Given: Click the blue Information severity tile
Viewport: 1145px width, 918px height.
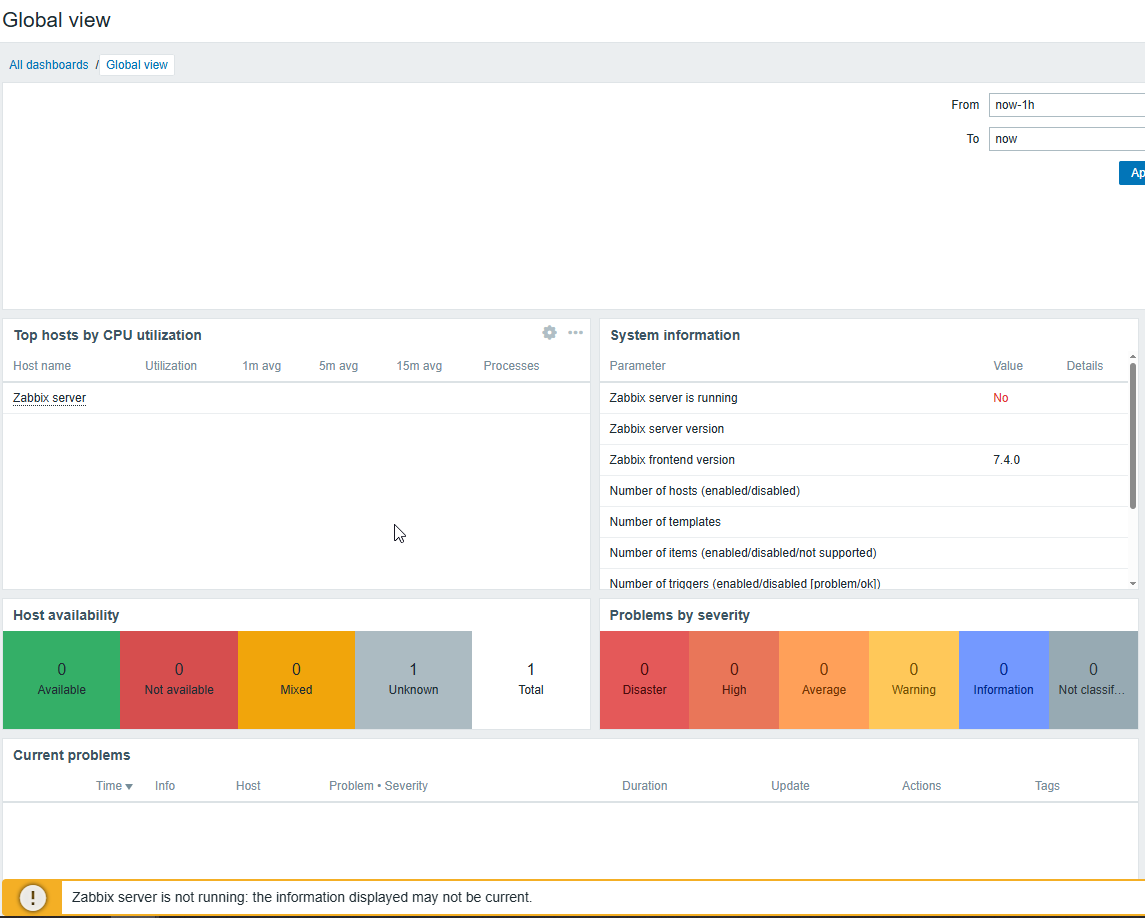Looking at the screenshot, I should point(1003,680).
